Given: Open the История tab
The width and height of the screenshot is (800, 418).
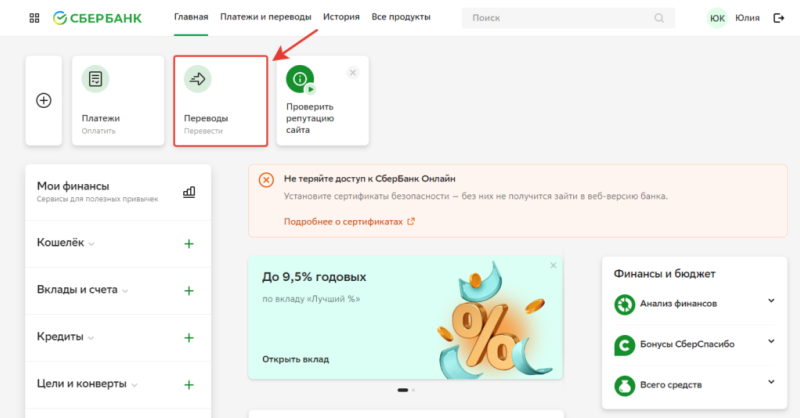Looking at the screenshot, I should 341,17.
